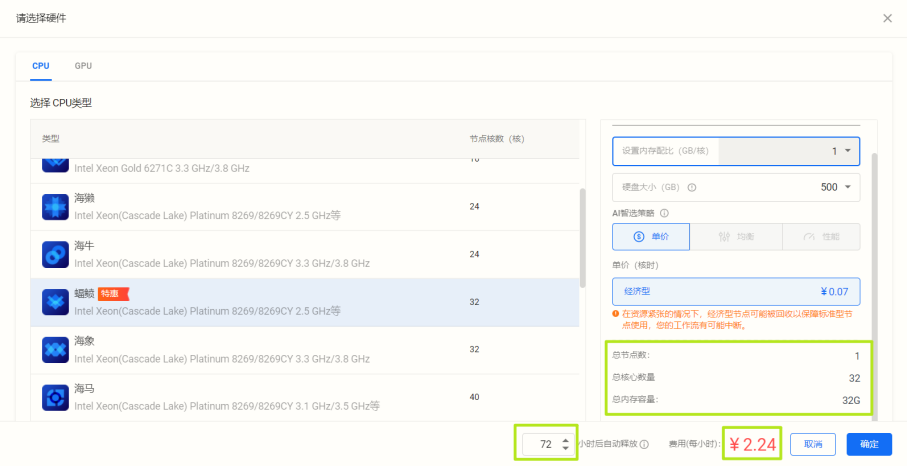Click the orange warning icon in notice
The width and height of the screenshot is (907, 466).
[x=615, y=314]
